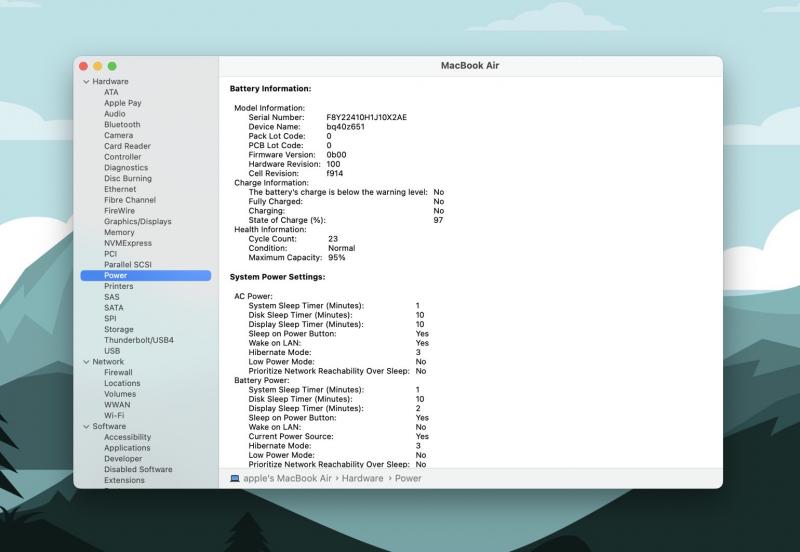Select Volumes under Network

coord(120,394)
